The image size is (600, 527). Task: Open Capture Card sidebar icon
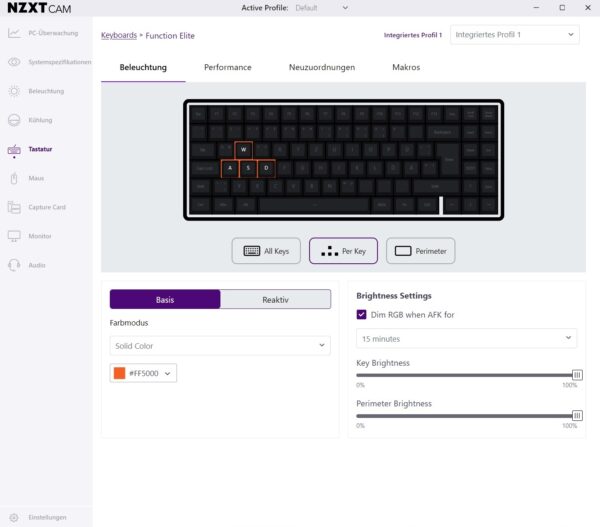click(x=14, y=207)
